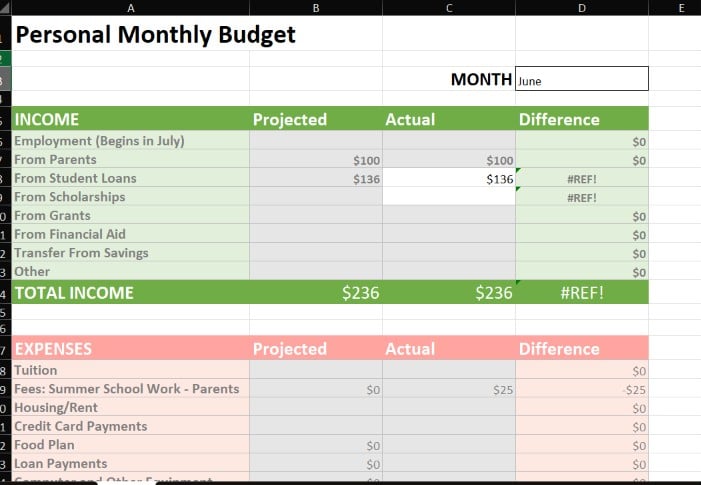Click the expenses Projected column heading
The image size is (701, 485).
[x=316, y=348]
